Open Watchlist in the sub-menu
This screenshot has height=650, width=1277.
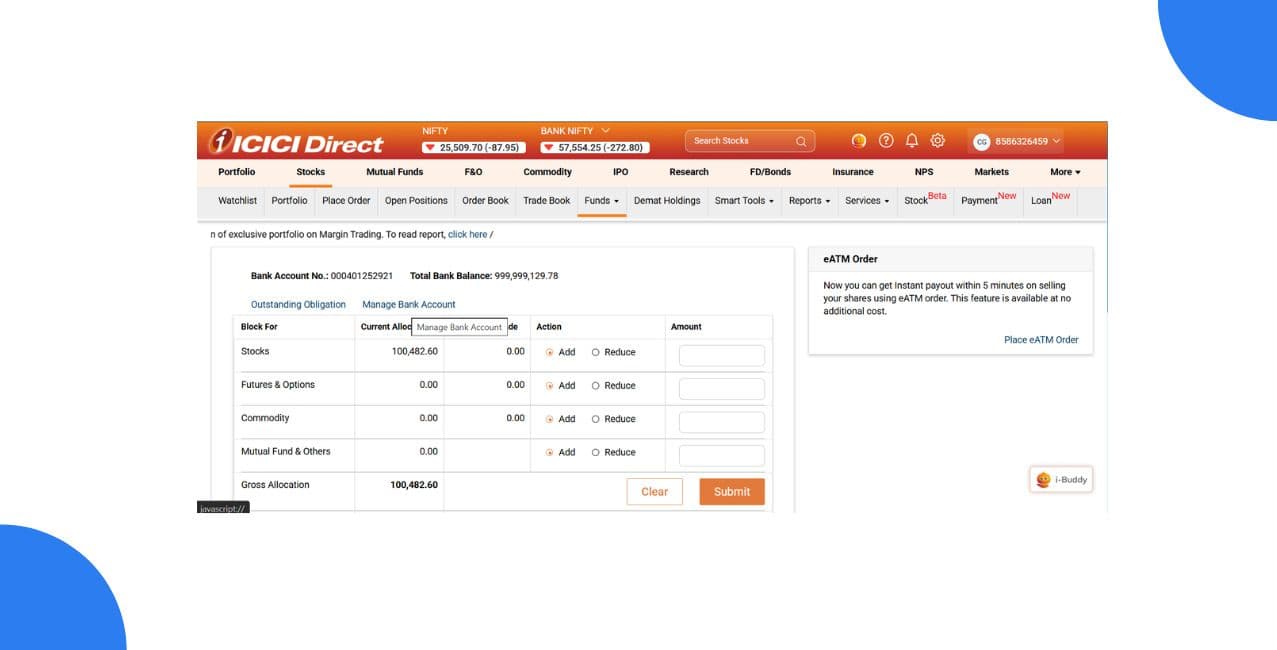238,201
